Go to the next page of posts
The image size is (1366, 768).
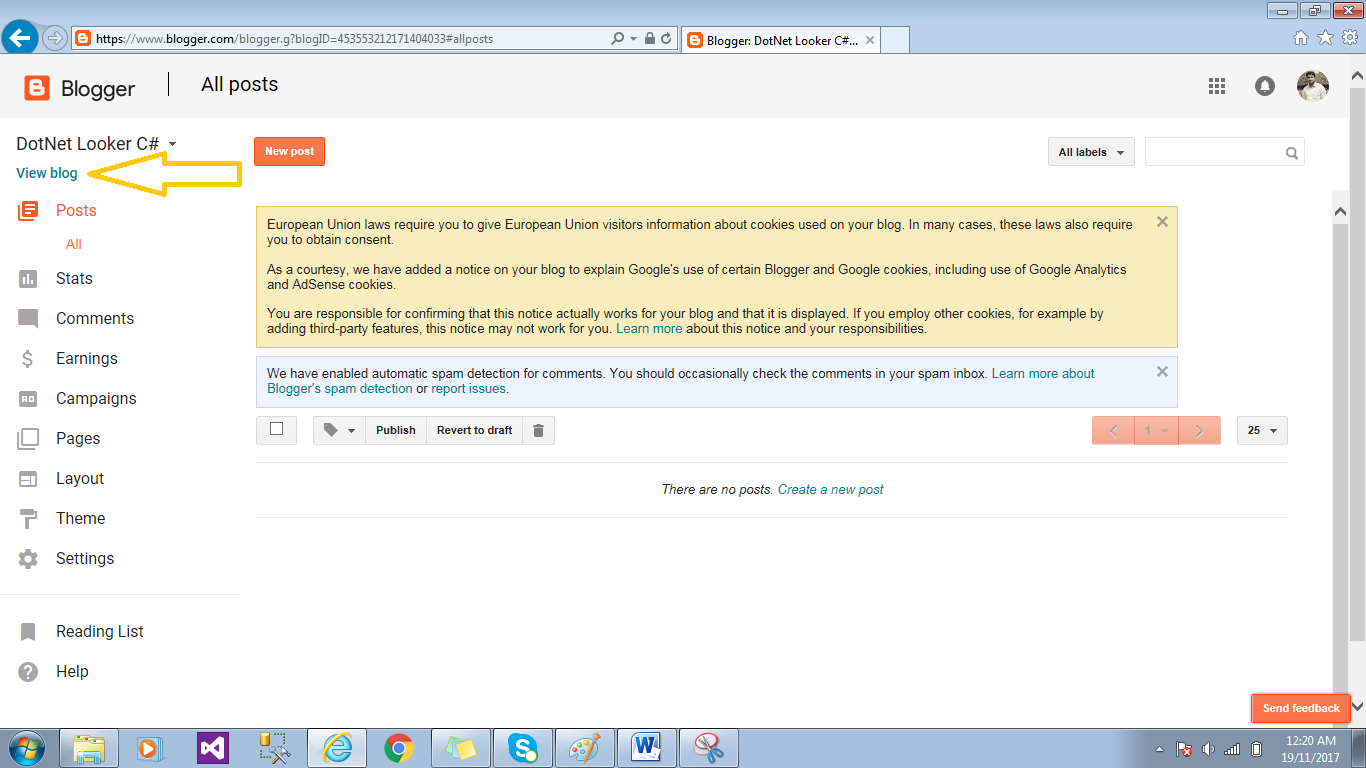click(1200, 430)
